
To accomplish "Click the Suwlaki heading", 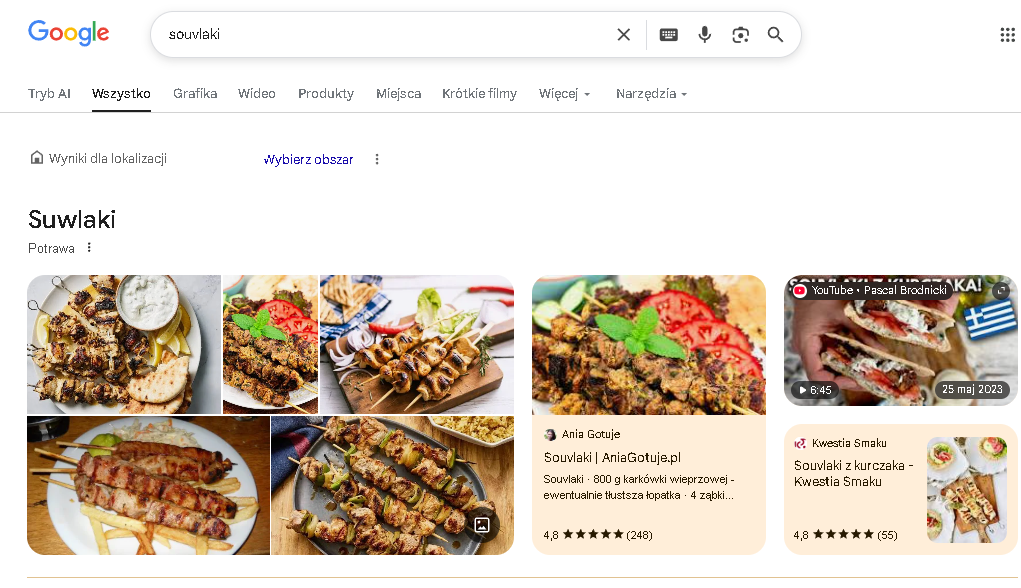I will tap(72, 219).
